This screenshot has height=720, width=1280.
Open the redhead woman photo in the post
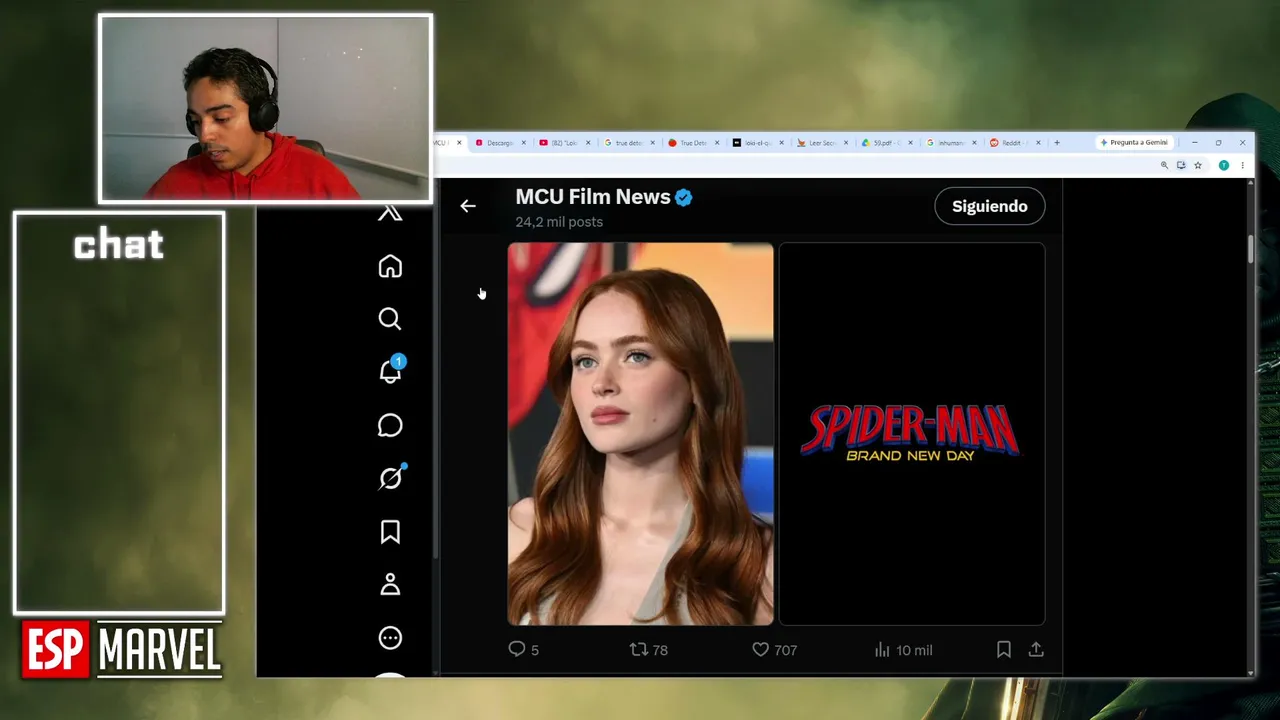click(x=641, y=434)
